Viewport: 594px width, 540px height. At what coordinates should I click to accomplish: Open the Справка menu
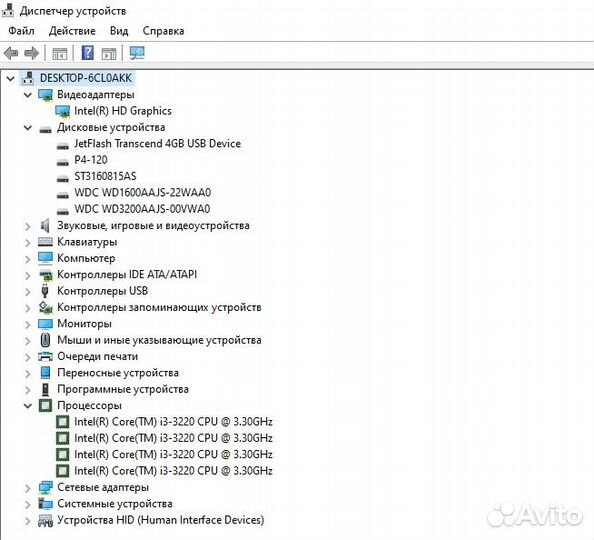pyautogui.click(x=163, y=31)
